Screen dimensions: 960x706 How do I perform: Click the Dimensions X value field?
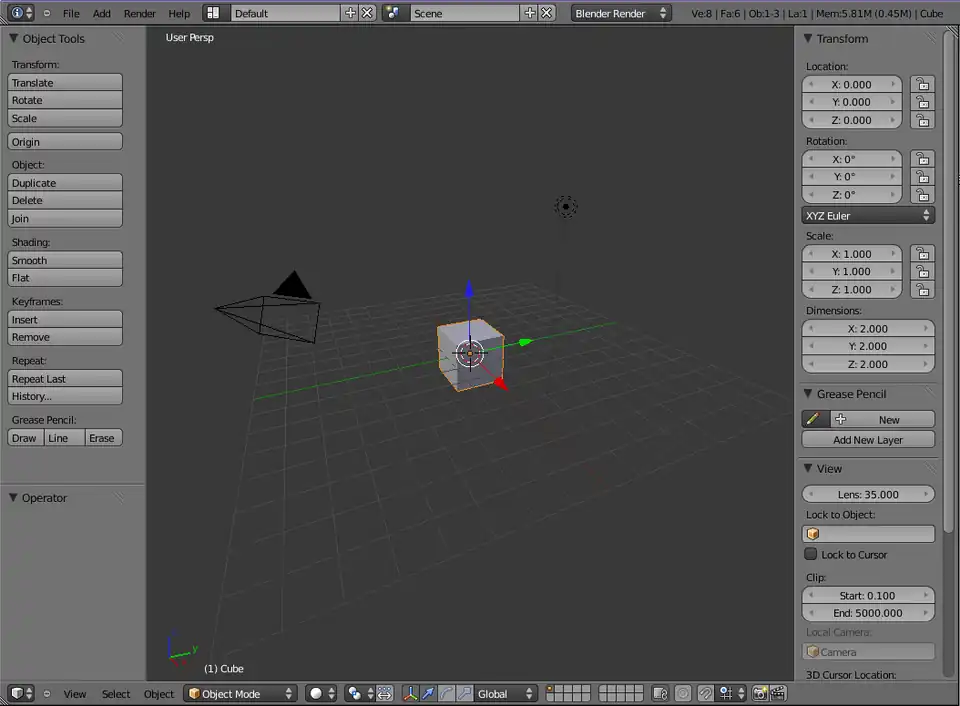coord(868,328)
